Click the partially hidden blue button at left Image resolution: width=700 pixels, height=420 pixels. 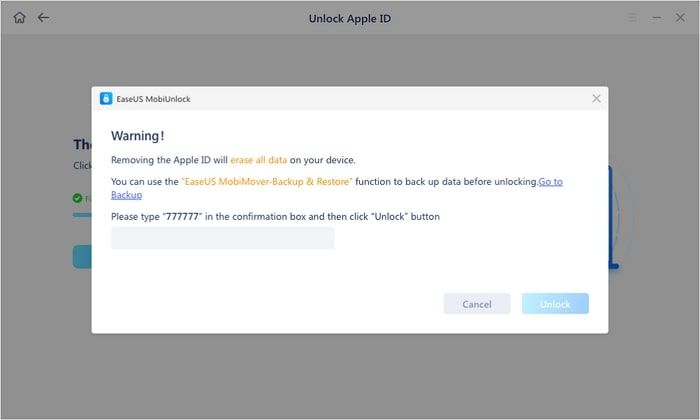(x=82, y=257)
